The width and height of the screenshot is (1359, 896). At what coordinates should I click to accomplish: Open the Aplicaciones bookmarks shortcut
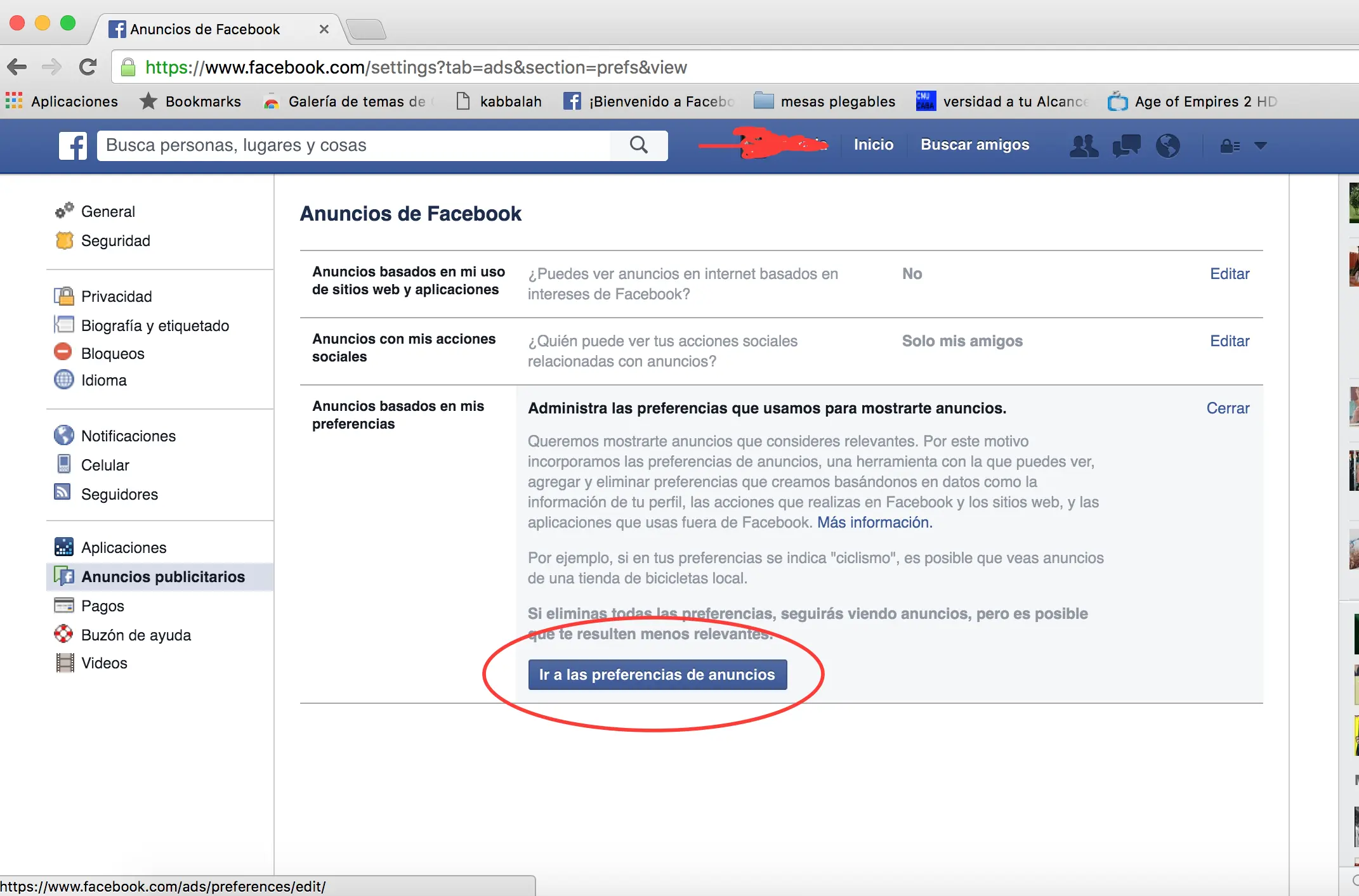click(62, 101)
